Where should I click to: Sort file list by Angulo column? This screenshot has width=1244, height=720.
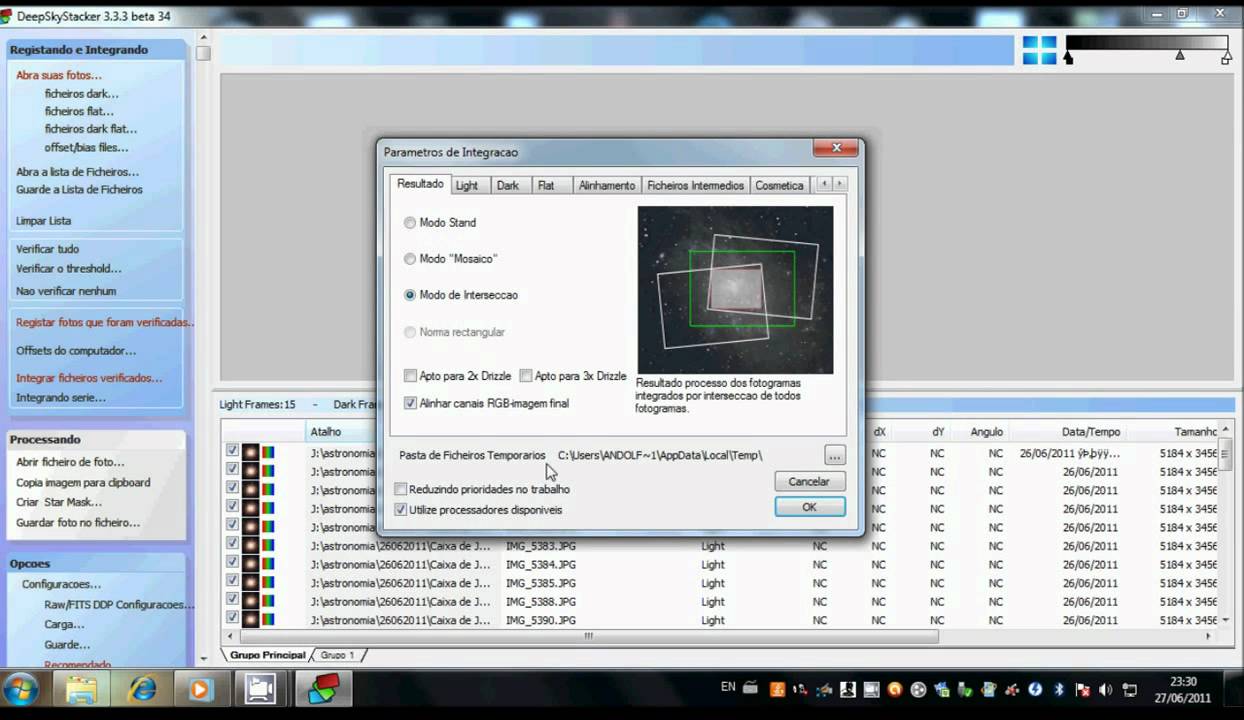coord(986,432)
